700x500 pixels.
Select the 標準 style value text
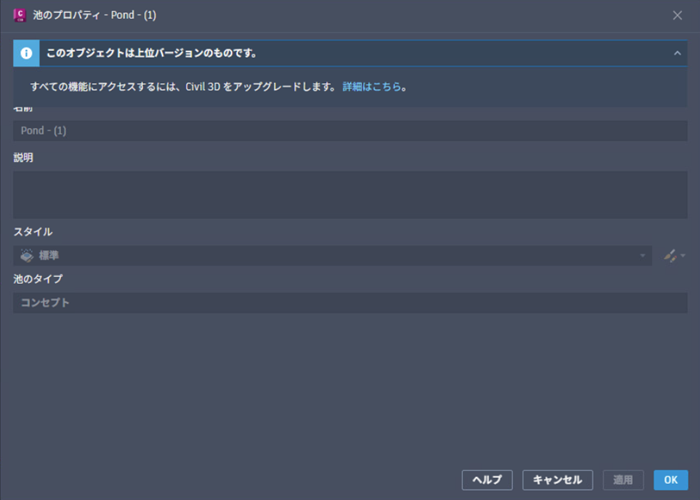tap(49, 256)
